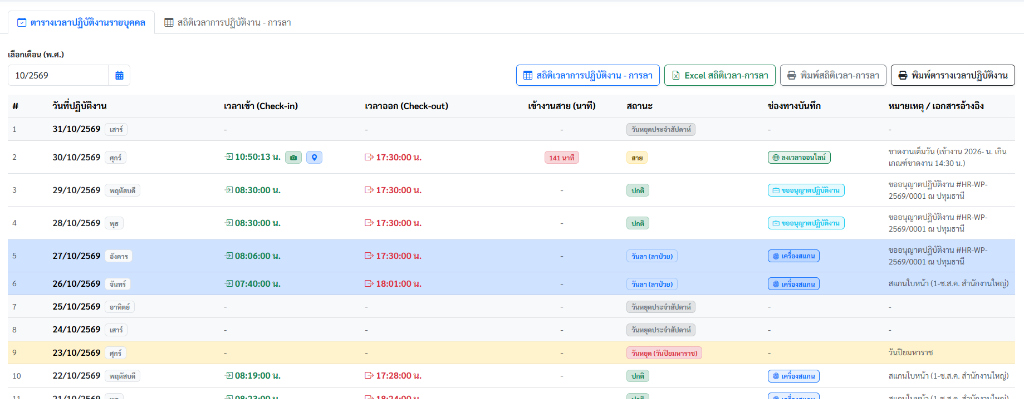Click the เวลาออก (Check-out) column header

click(x=406, y=106)
